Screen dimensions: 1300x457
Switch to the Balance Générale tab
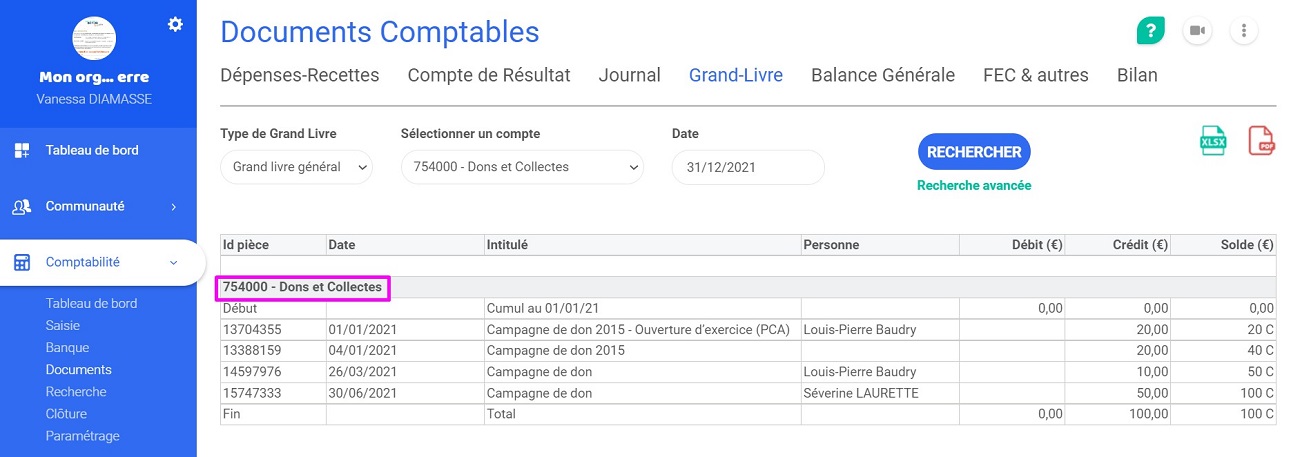pyautogui.click(x=883, y=75)
